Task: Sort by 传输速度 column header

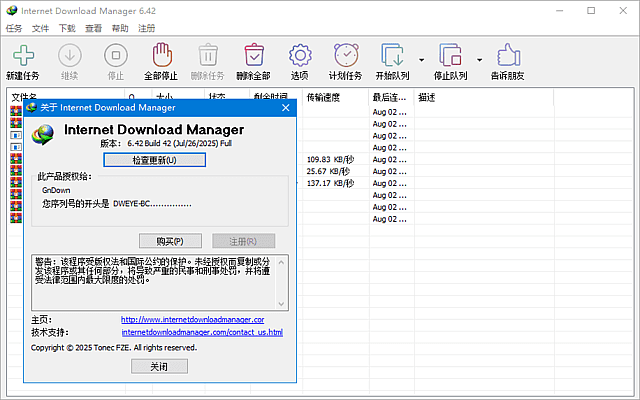Action: coord(323,97)
